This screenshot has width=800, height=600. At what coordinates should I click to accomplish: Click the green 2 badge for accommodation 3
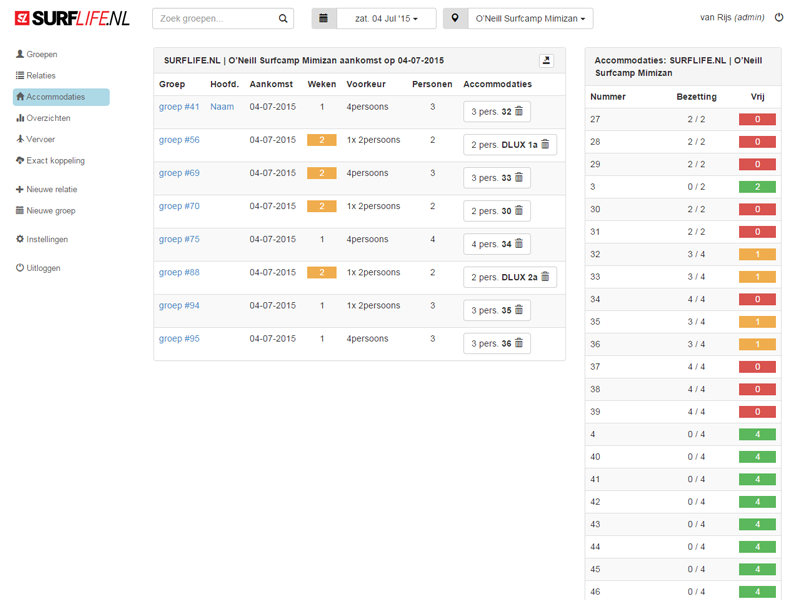click(757, 187)
